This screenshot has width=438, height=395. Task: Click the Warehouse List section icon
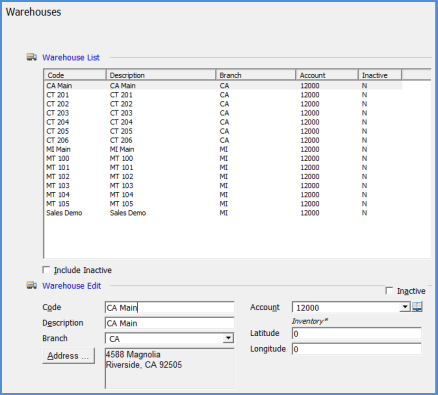coord(32,57)
